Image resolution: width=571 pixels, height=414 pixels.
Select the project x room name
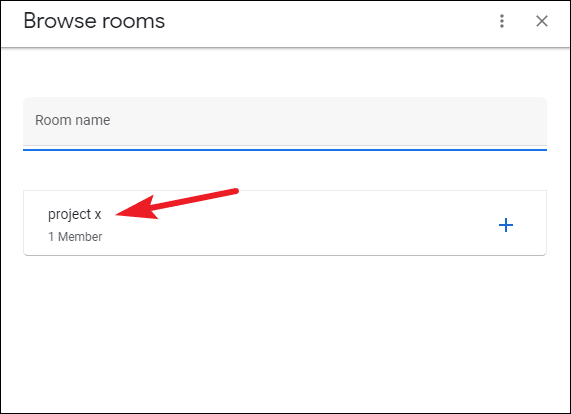(75, 214)
